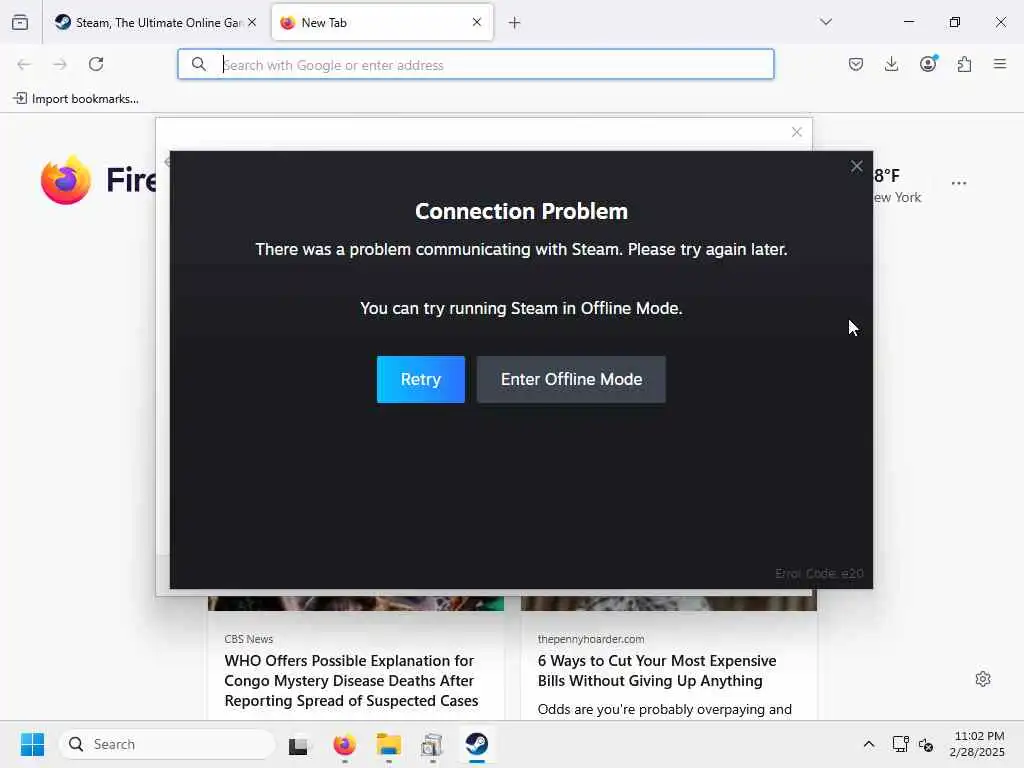Open weather widget options menu
Image resolution: width=1024 pixels, height=768 pixels.
click(x=959, y=183)
